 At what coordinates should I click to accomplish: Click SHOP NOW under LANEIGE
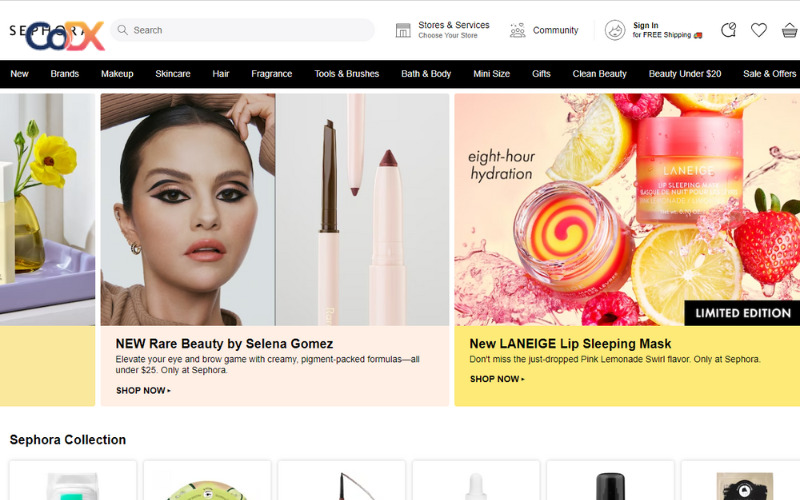(x=496, y=379)
